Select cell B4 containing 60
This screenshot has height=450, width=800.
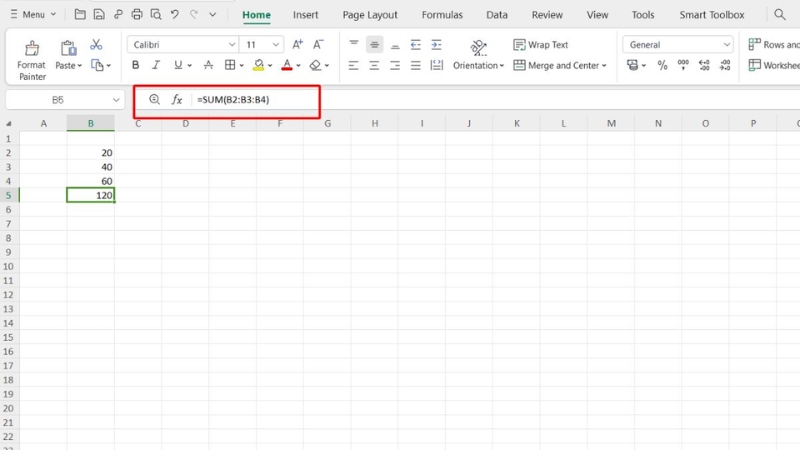pyautogui.click(x=91, y=181)
